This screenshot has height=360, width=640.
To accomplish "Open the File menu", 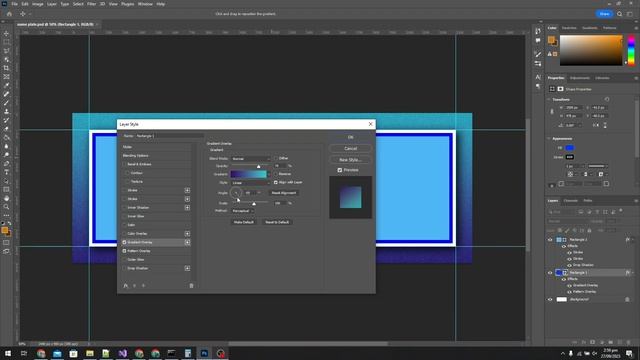I will click(x=14, y=4).
